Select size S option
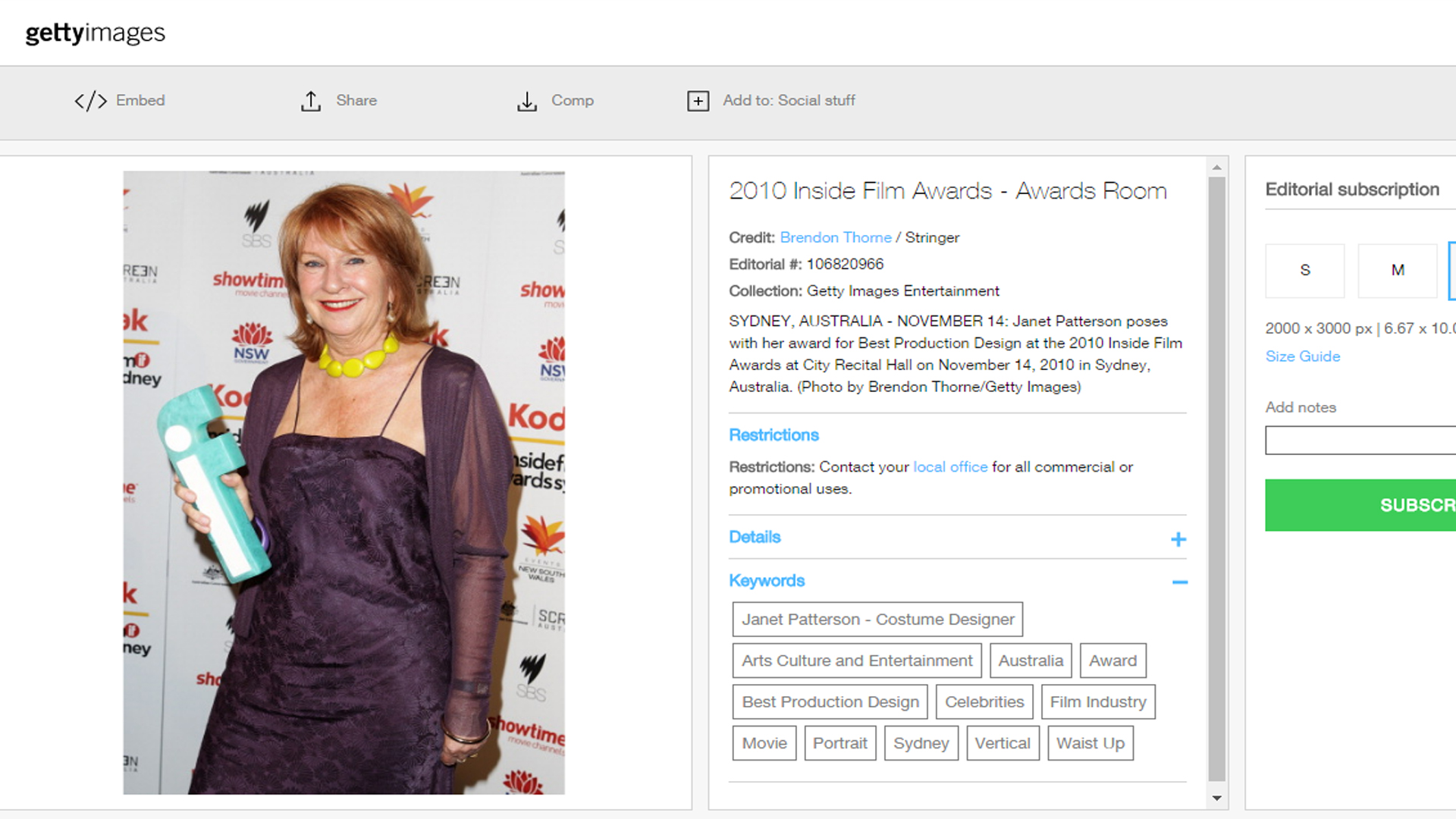Screen dimensions: 1456x819 (x=1304, y=270)
